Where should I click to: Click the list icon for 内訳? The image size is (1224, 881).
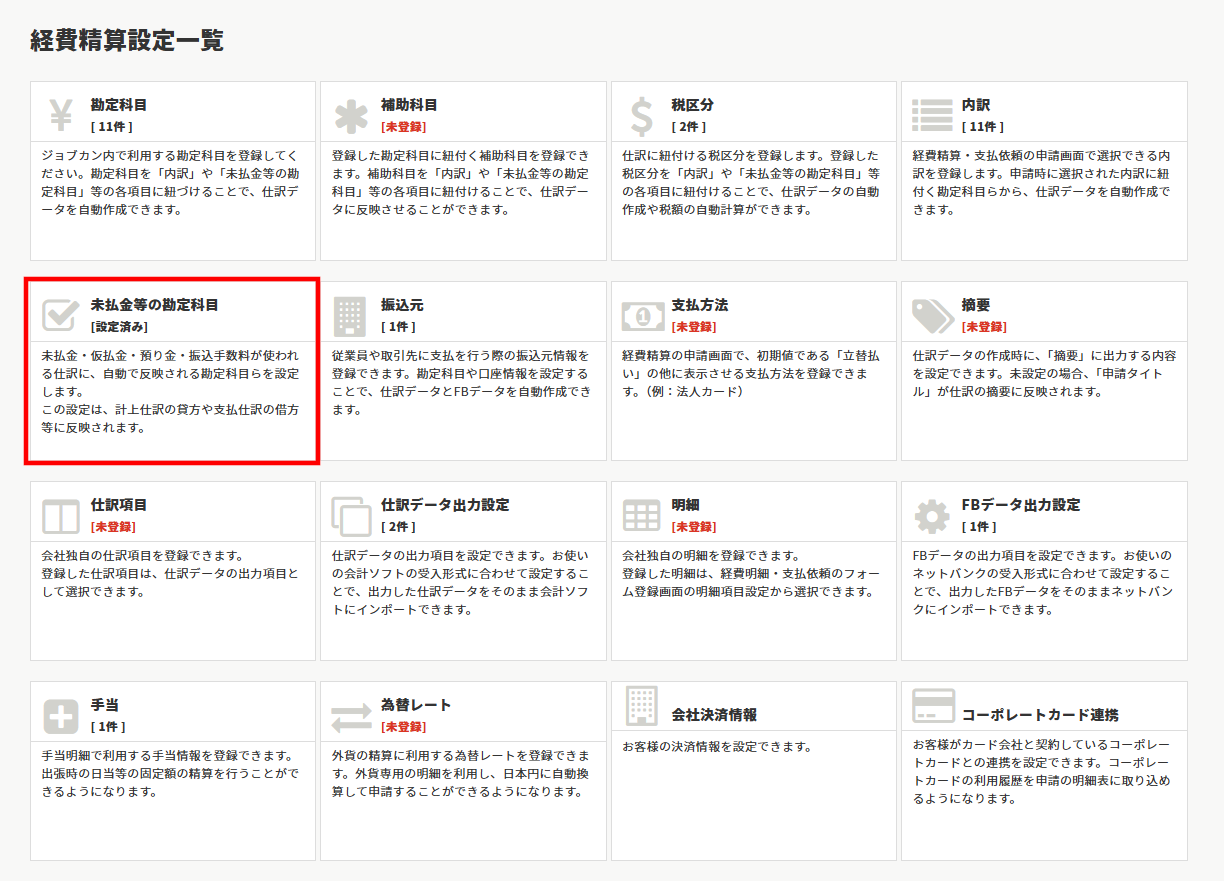(931, 115)
